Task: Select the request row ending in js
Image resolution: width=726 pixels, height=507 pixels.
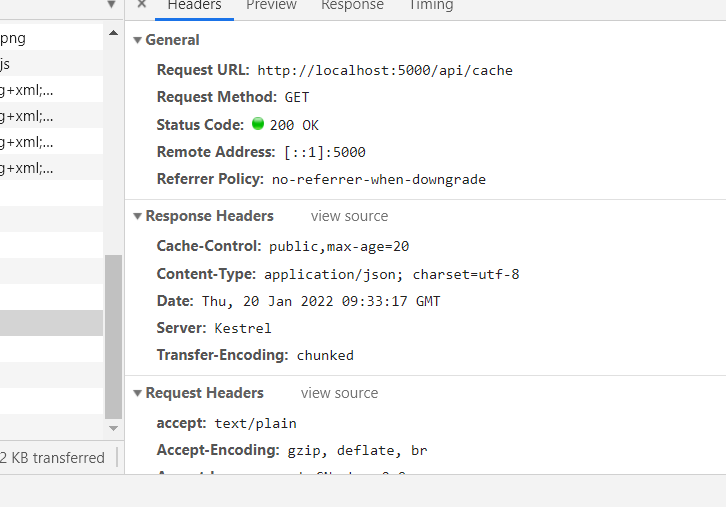Action: 51,63
